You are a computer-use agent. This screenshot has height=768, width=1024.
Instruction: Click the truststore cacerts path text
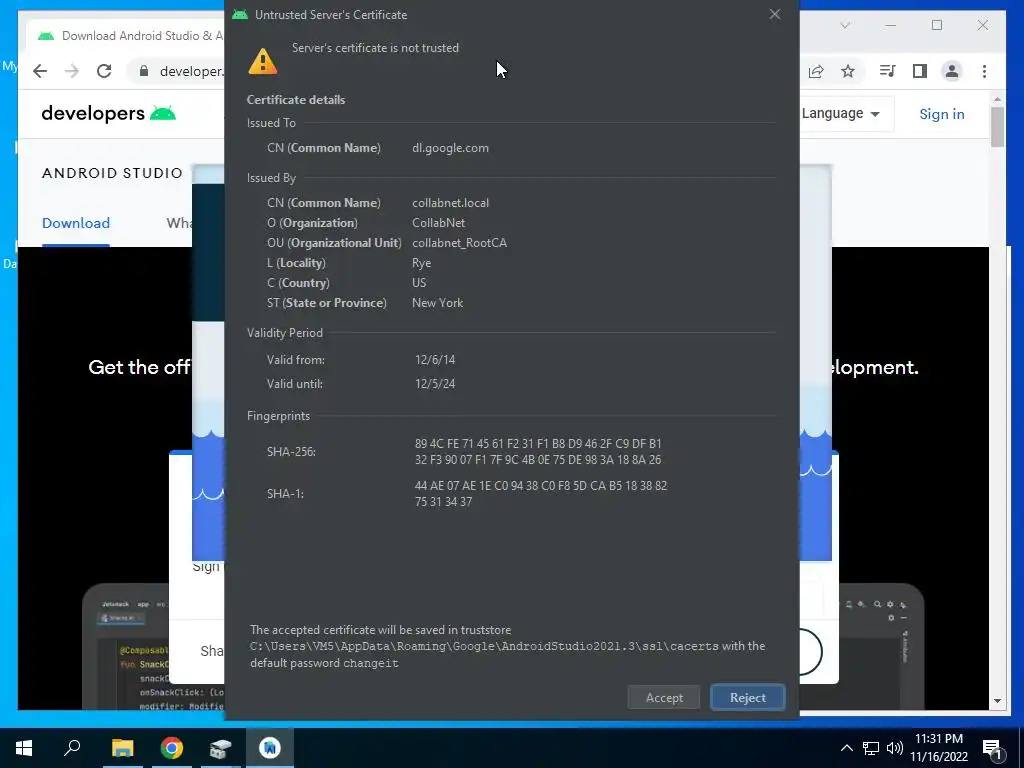pos(484,646)
